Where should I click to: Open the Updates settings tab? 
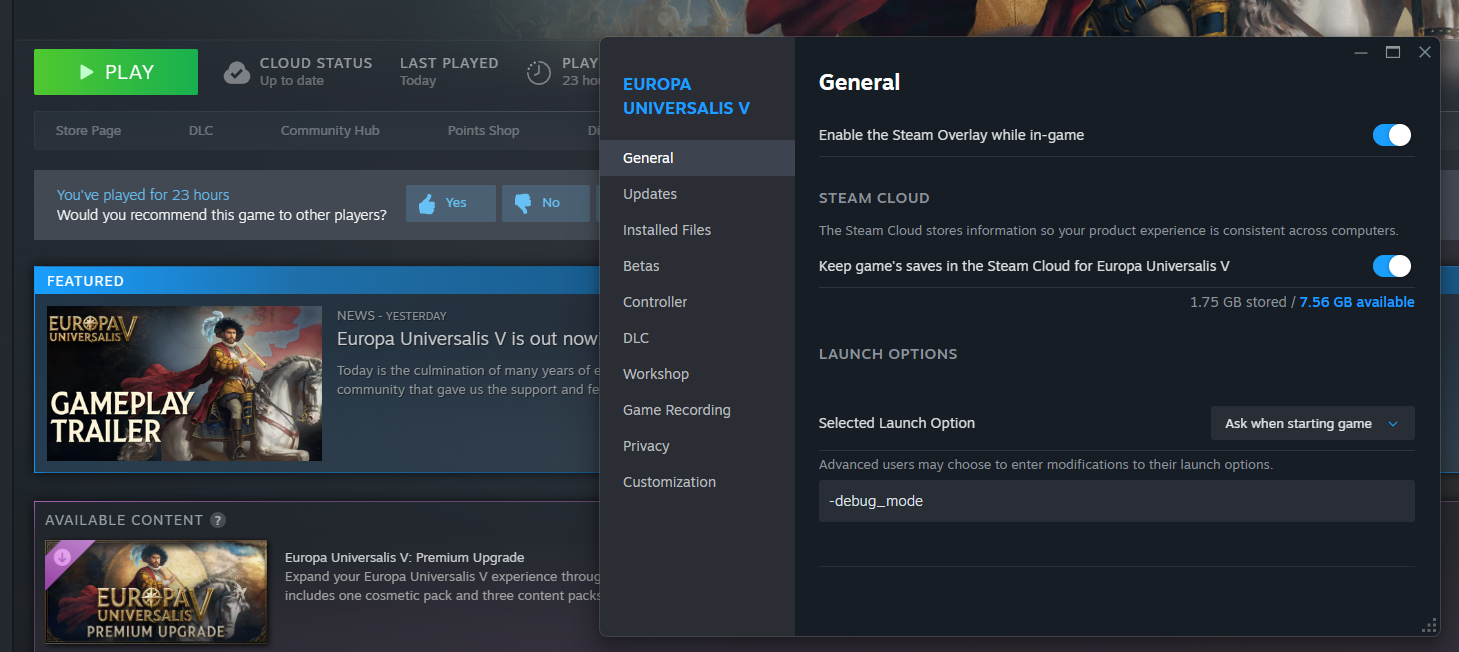[697, 194]
